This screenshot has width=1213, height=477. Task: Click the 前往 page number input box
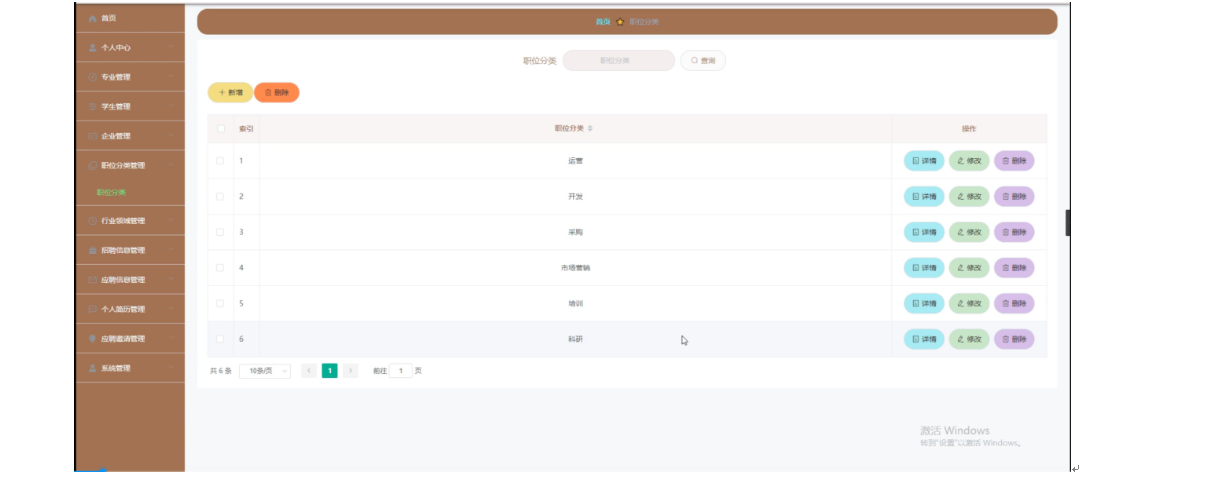pos(401,371)
